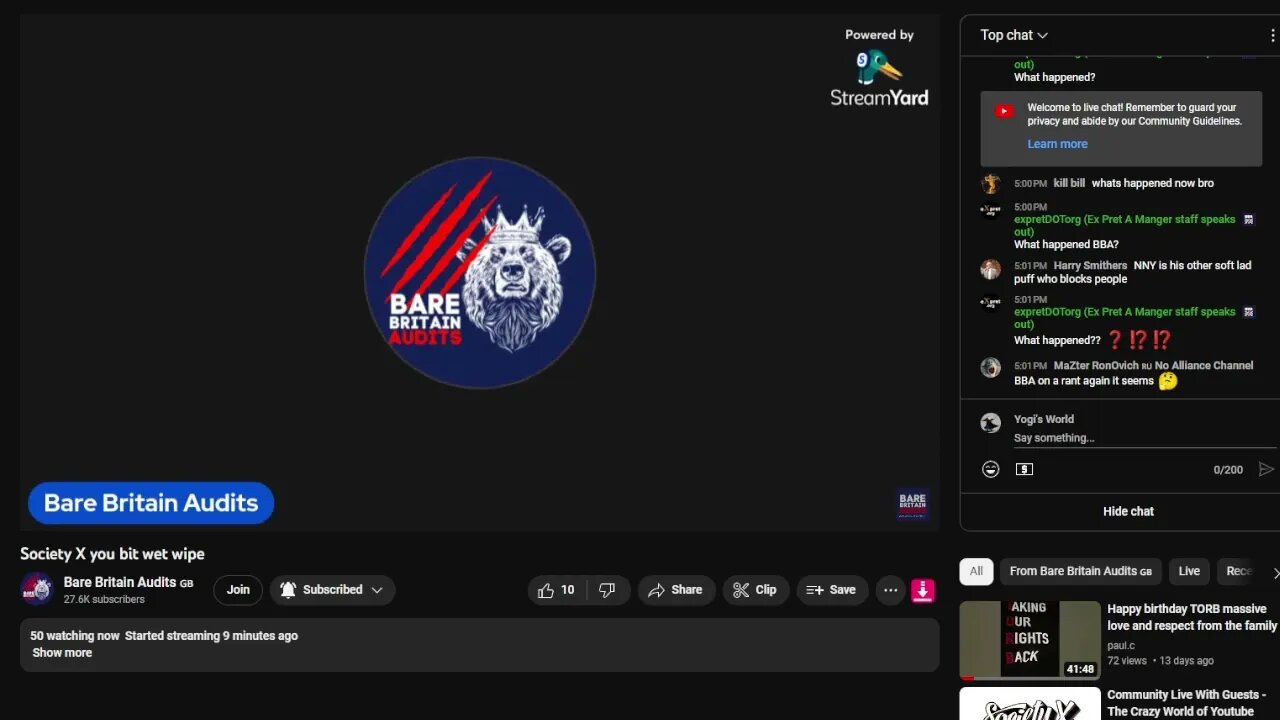Select the partially hidden Recently chip
This screenshot has height=720, width=1280.
1238,571
